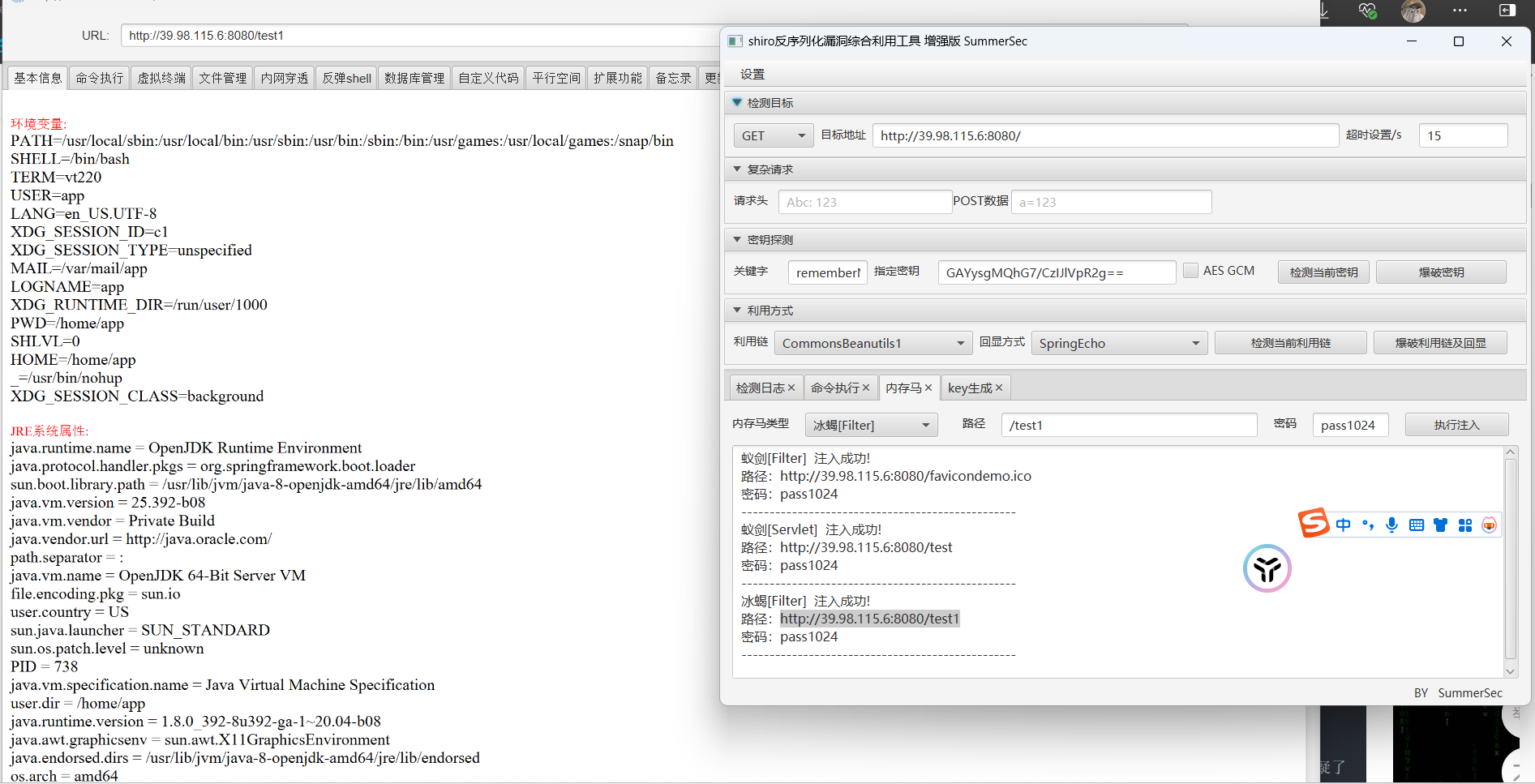Focus the 路径 /test1 field
Image resolution: width=1535 pixels, height=784 pixels.
[1129, 425]
